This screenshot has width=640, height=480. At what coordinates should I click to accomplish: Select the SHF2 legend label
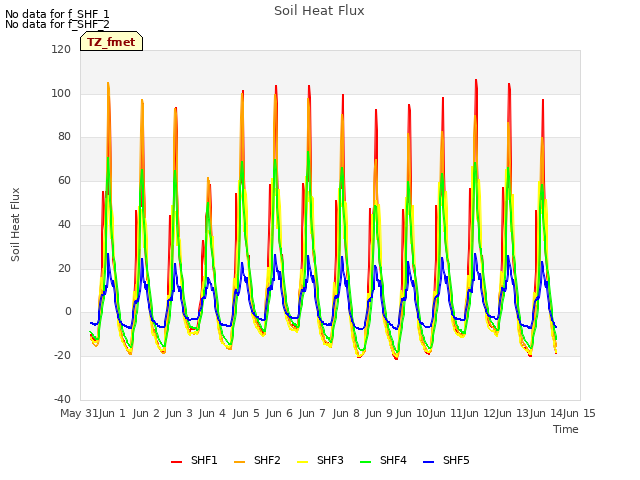(267, 460)
